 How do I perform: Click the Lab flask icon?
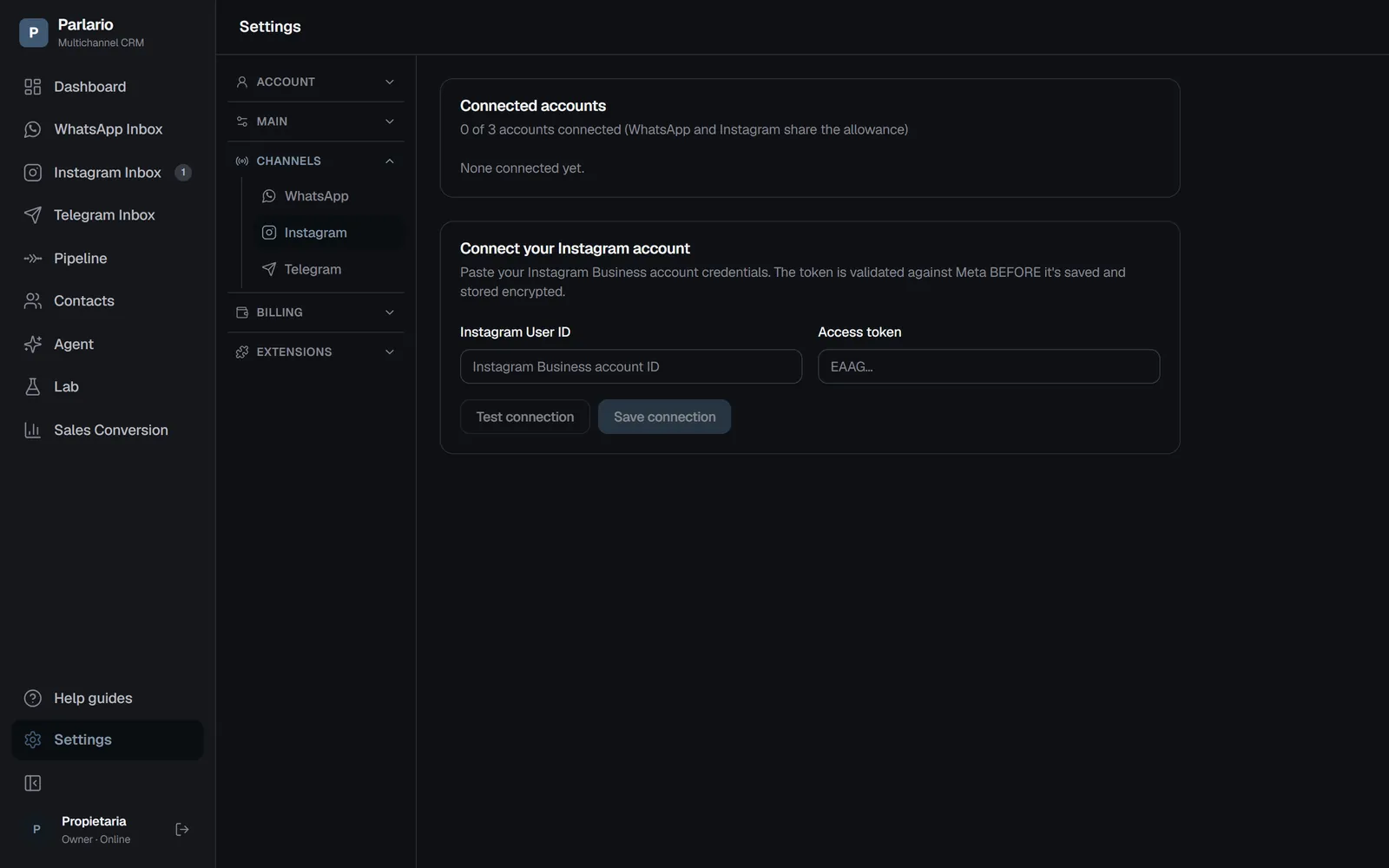click(x=33, y=387)
